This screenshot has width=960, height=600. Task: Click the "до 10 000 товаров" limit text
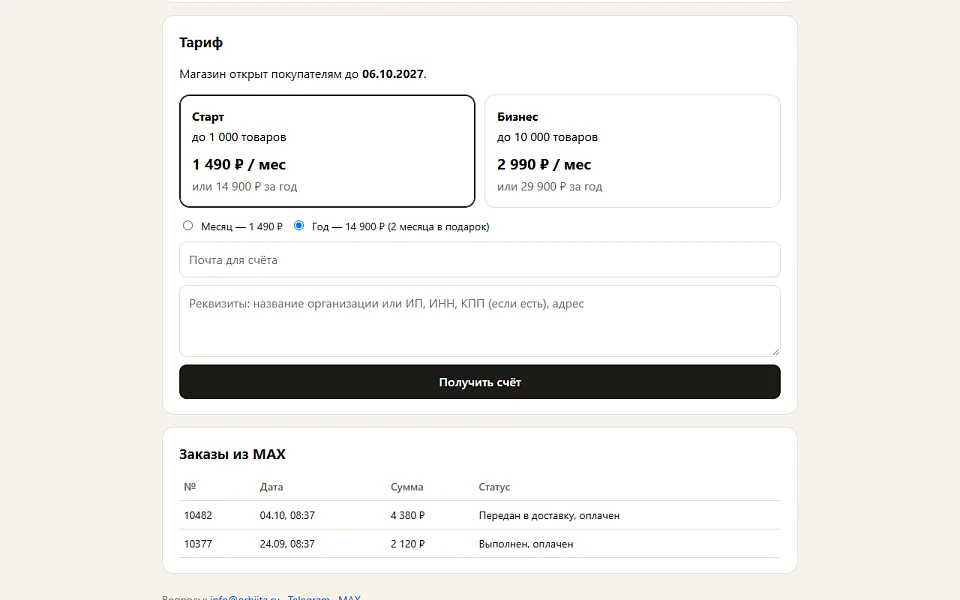[x=547, y=137]
